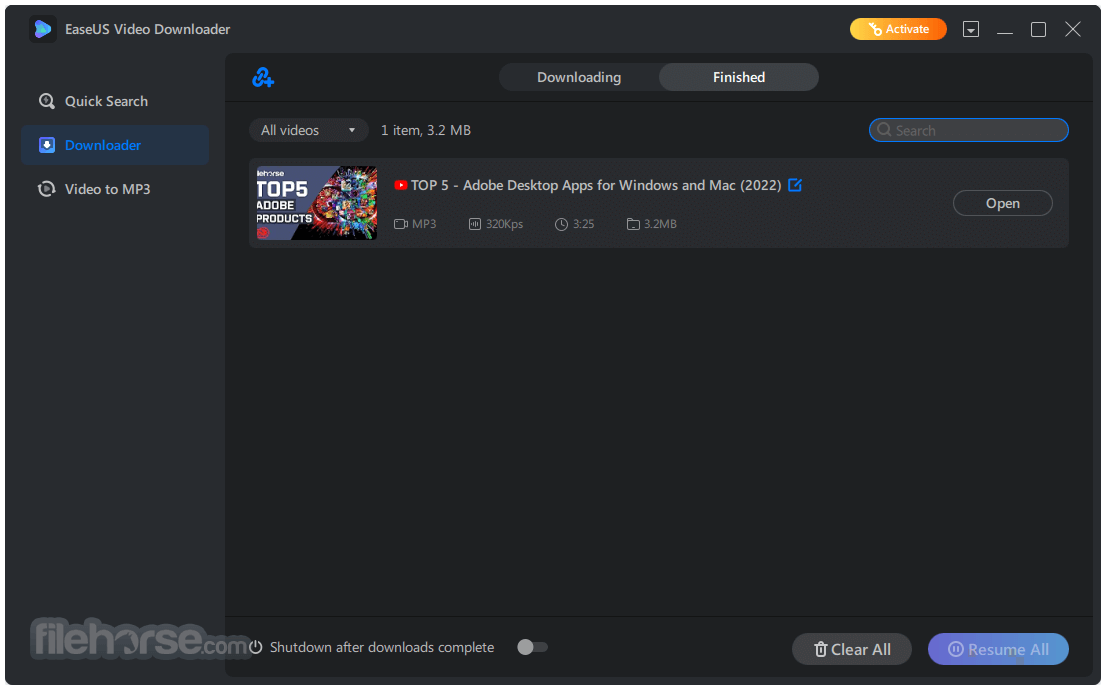Open Video to MP3 in the sidebar
This screenshot has height=690, width=1106.
115,189
